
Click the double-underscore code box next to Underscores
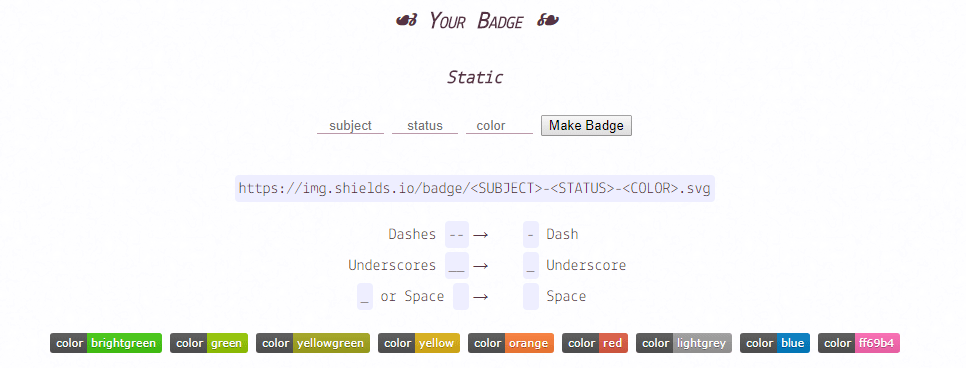tap(457, 266)
